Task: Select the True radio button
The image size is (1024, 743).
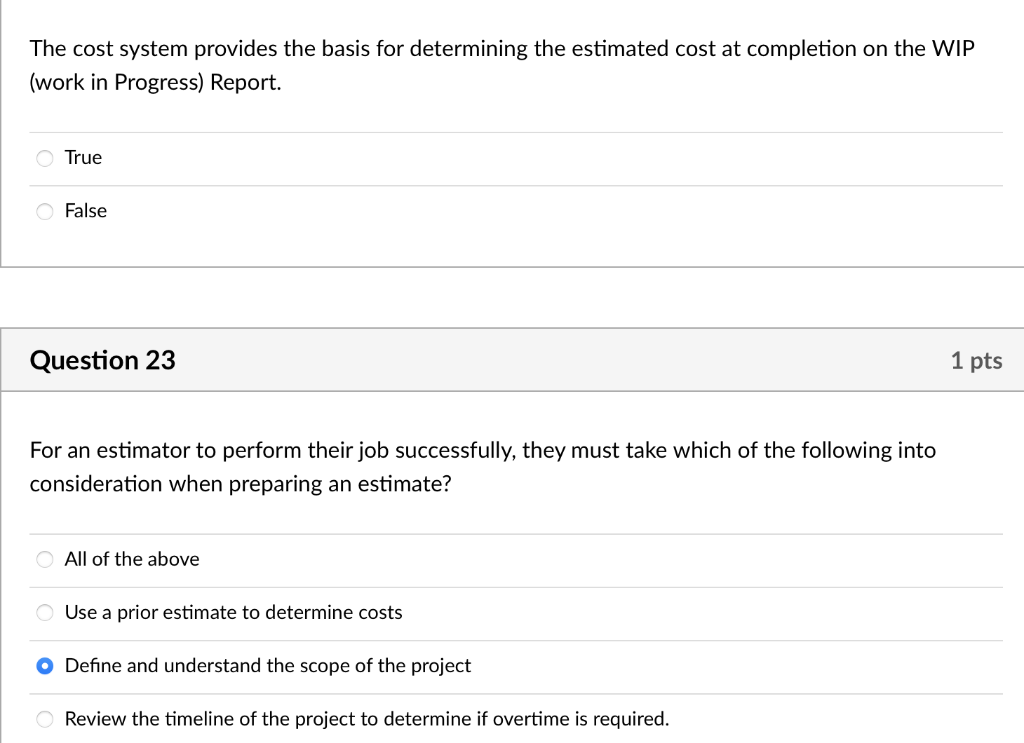Action: pos(44,157)
